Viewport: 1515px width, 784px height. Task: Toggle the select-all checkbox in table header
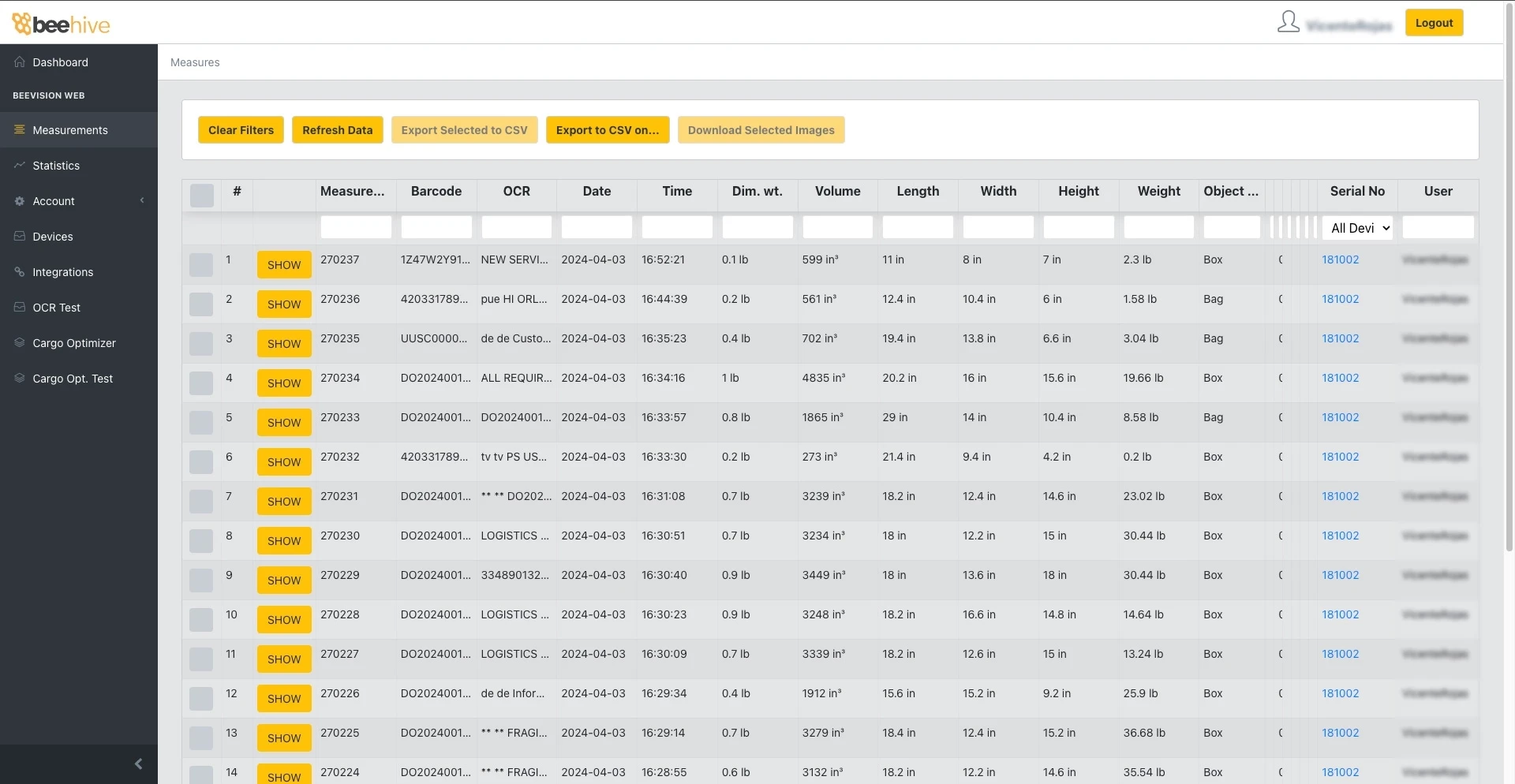tap(202, 196)
